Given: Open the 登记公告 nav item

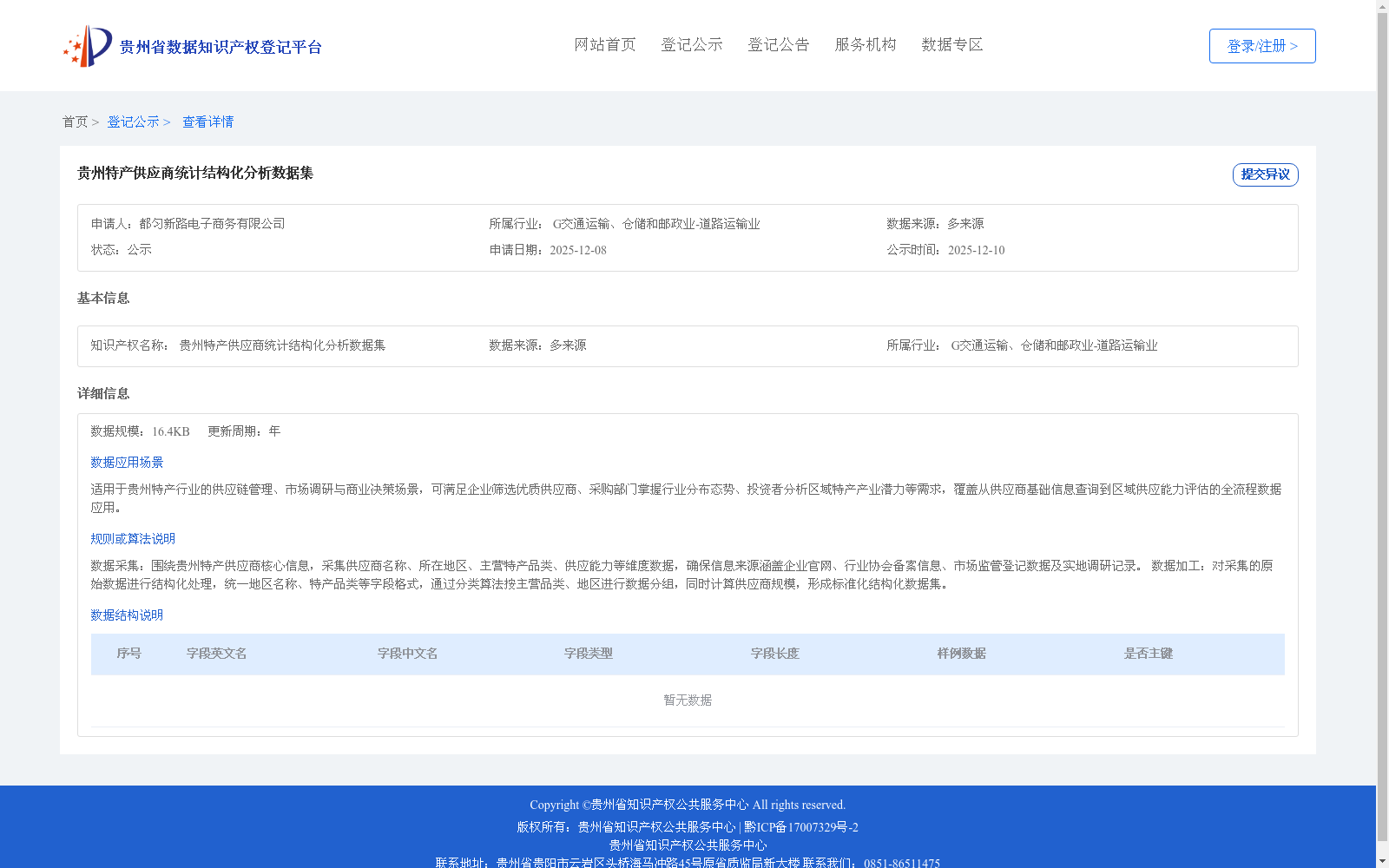Looking at the screenshot, I should click(779, 45).
